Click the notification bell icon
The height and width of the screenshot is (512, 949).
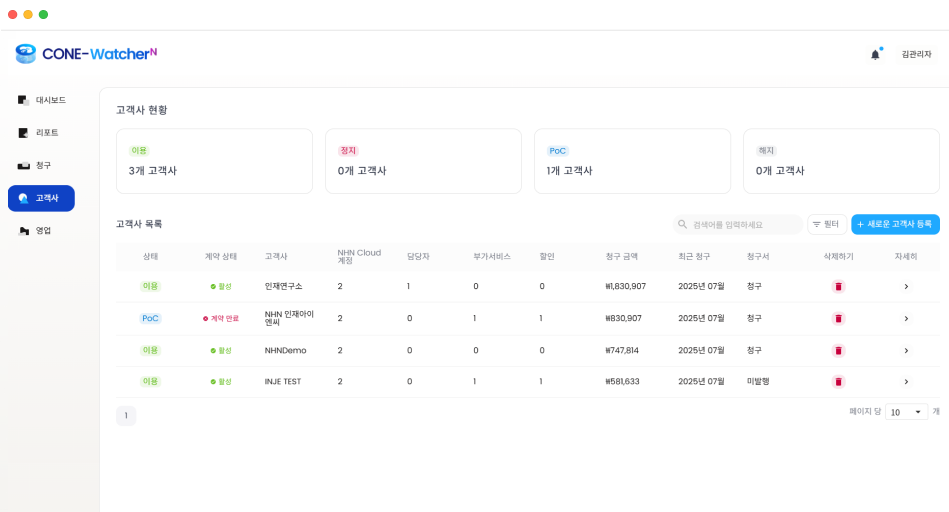coord(875,54)
